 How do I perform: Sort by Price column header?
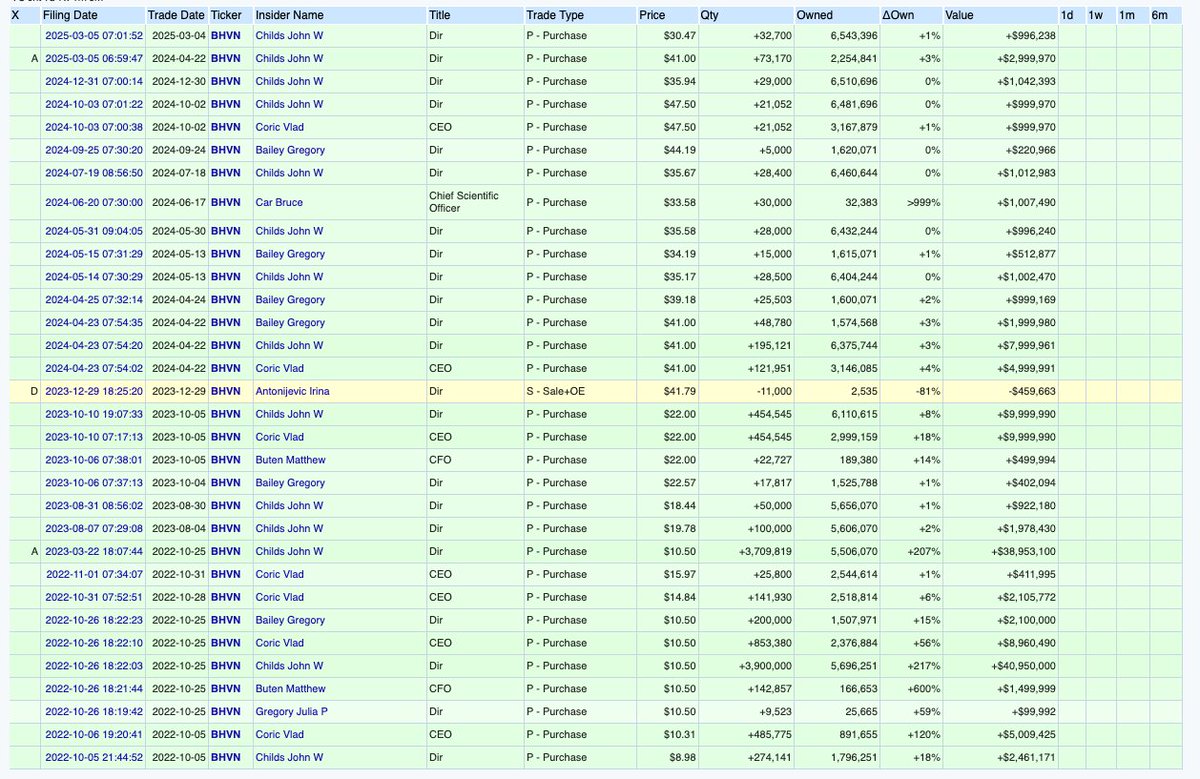(x=652, y=15)
